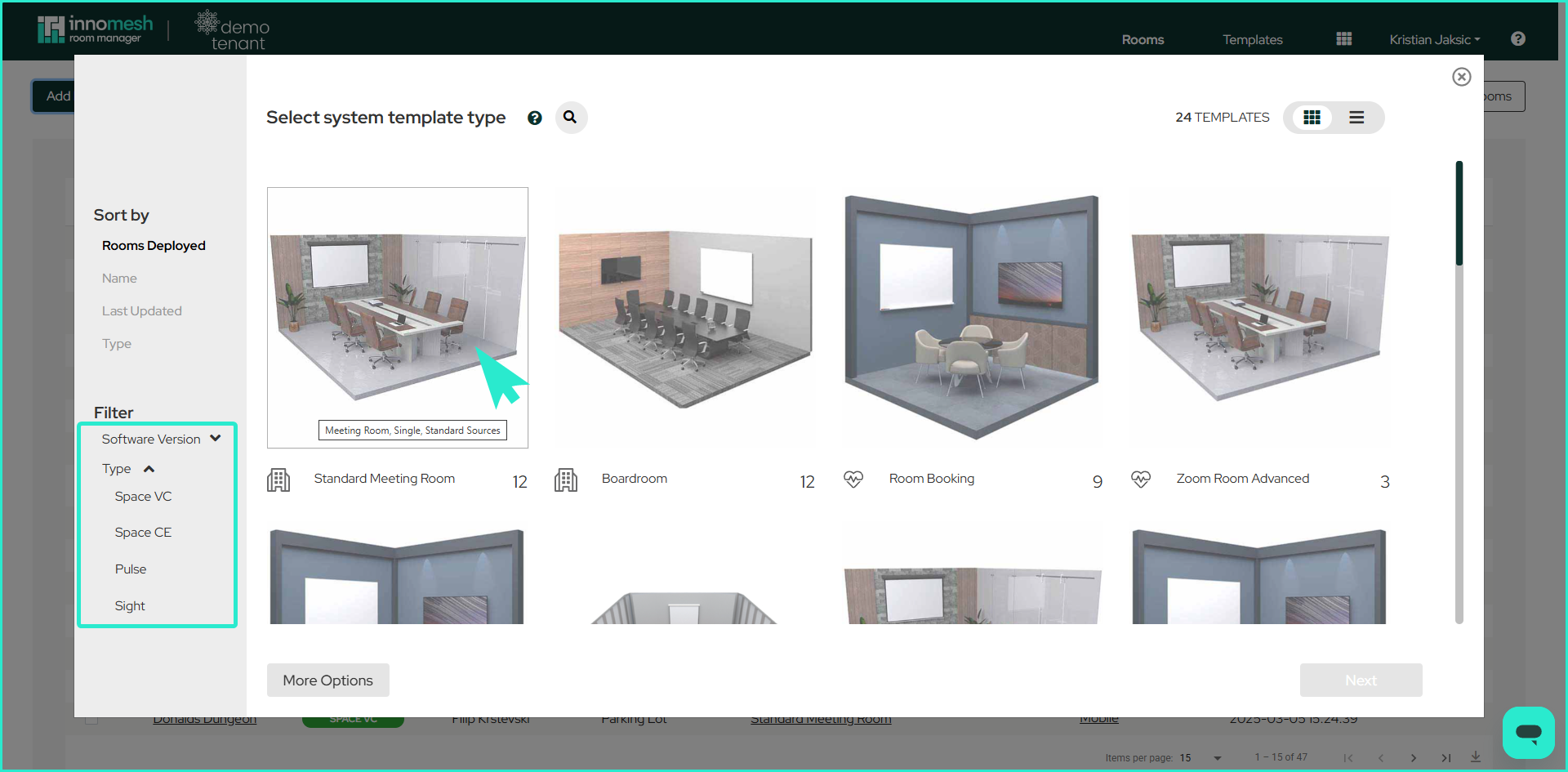Sort templates by Name

(x=119, y=279)
